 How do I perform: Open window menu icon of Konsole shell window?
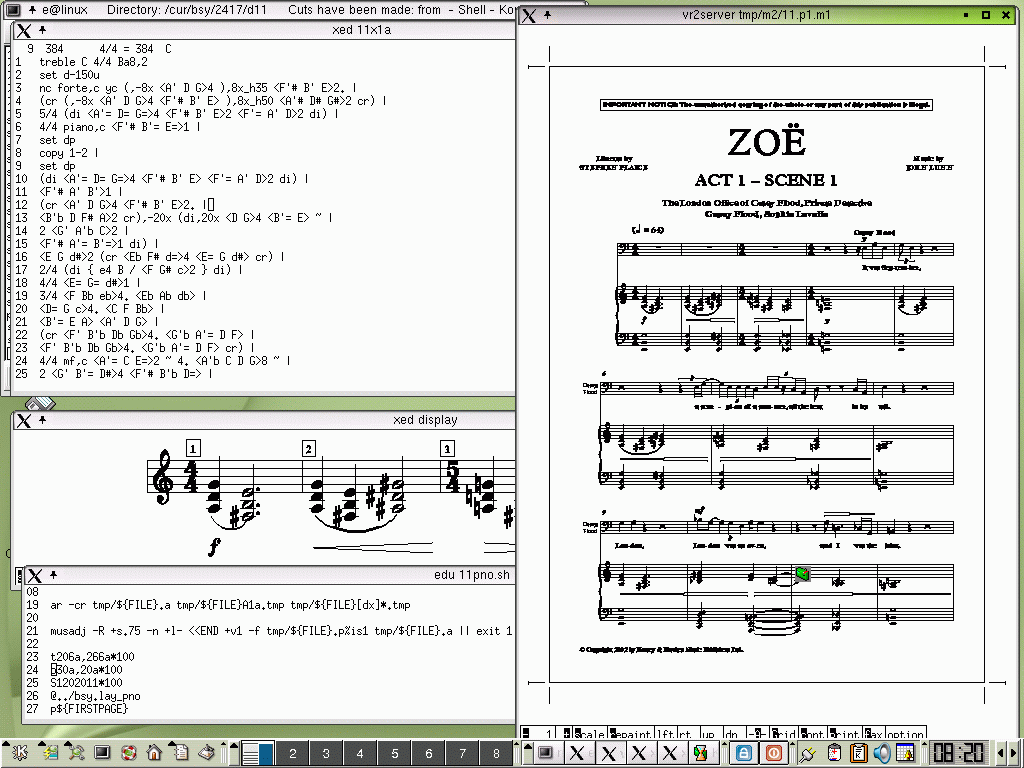point(14,10)
